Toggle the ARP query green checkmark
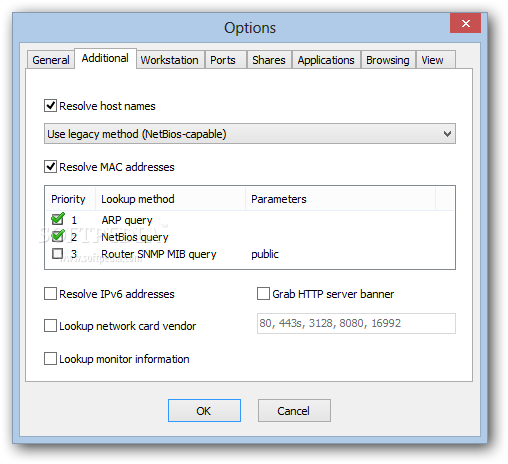Screen dimensions: 508x464 pyautogui.click(x=58, y=219)
